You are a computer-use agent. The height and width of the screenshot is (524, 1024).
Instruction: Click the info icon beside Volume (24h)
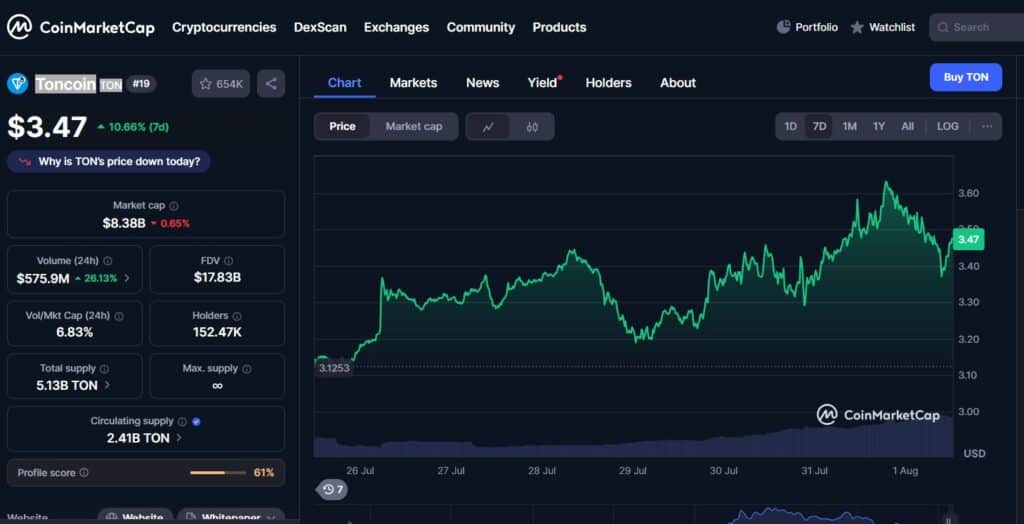click(108, 261)
